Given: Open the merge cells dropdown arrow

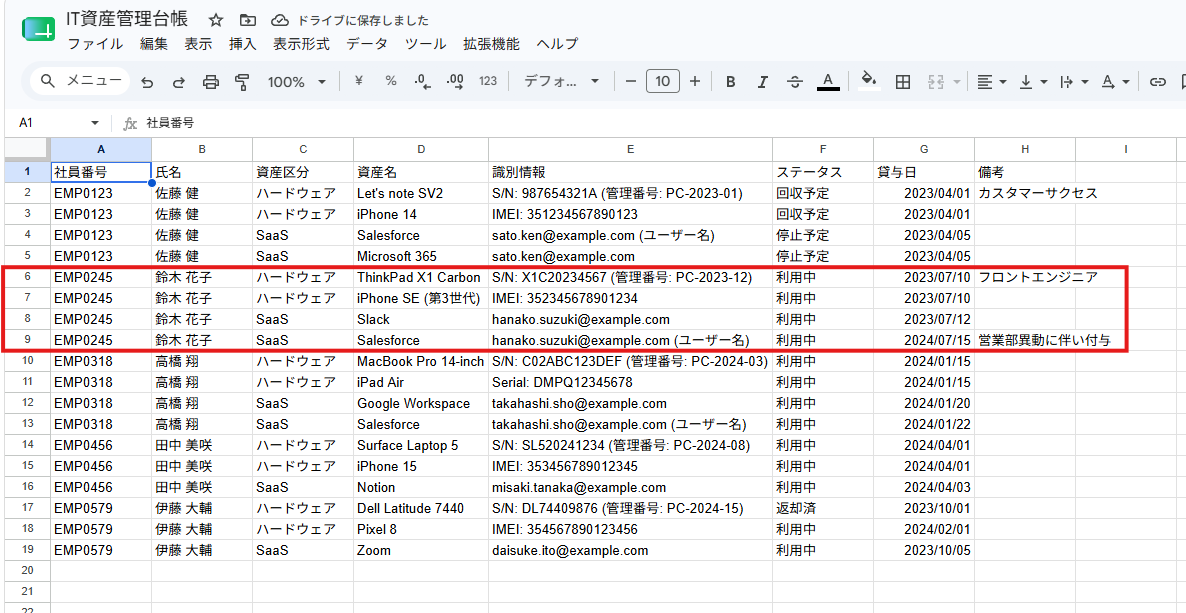Looking at the screenshot, I should (x=957, y=82).
